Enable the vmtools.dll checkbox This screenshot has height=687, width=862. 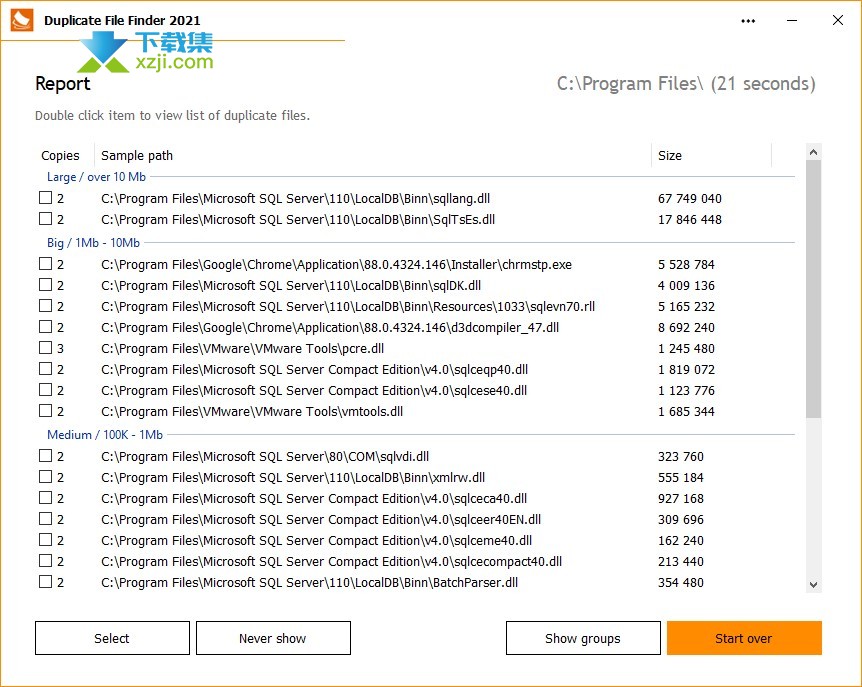pos(46,410)
